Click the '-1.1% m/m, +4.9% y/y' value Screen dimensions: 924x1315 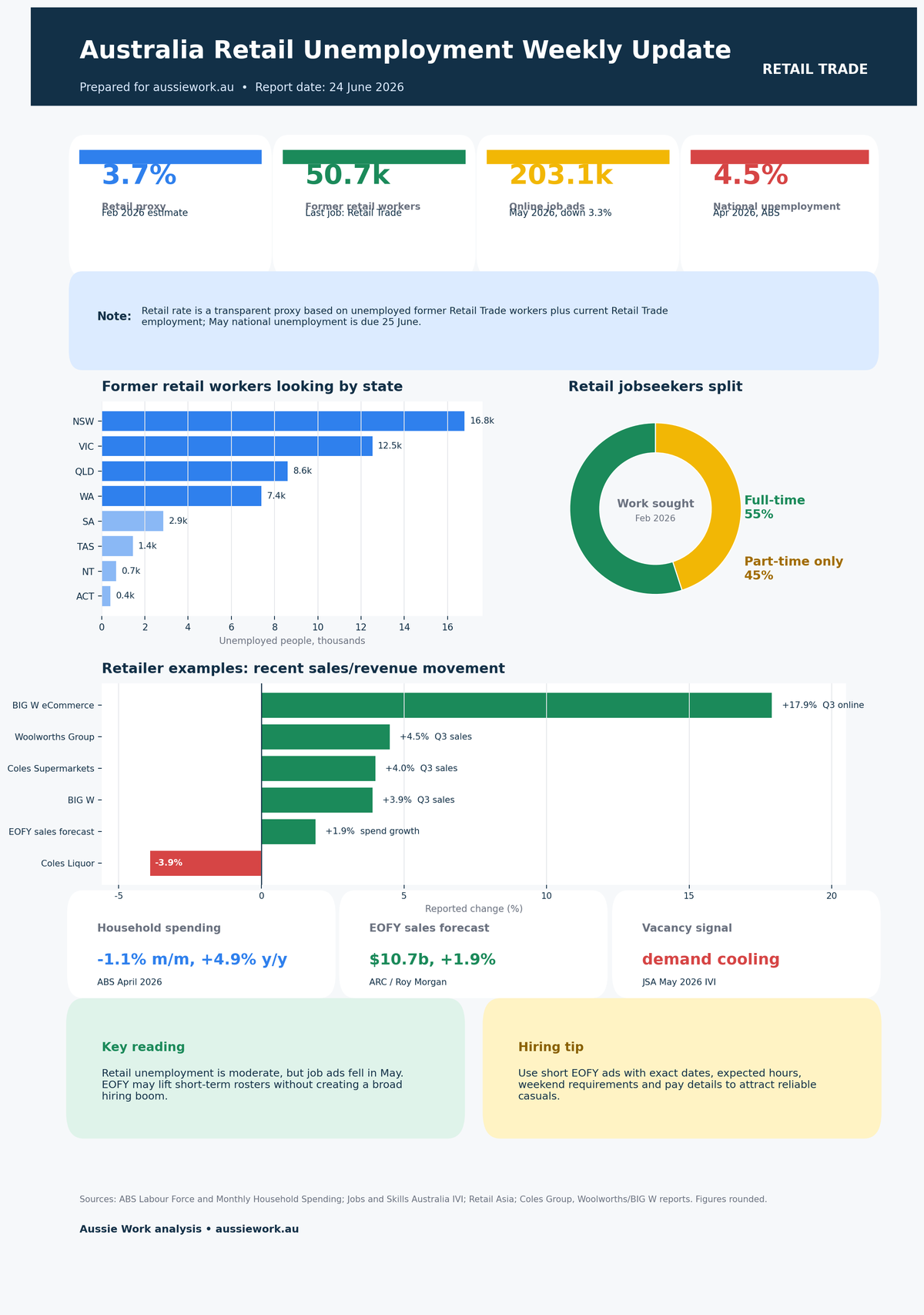tap(192, 960)
